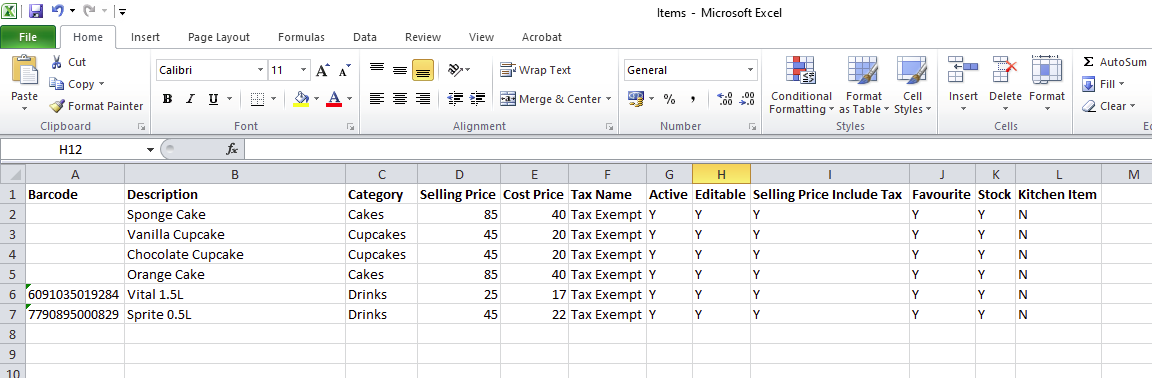The height and width of the screenshot is (378, 1152).
Task: Open Fill Color palette dropdown arrow
Action: coord(316,99)
